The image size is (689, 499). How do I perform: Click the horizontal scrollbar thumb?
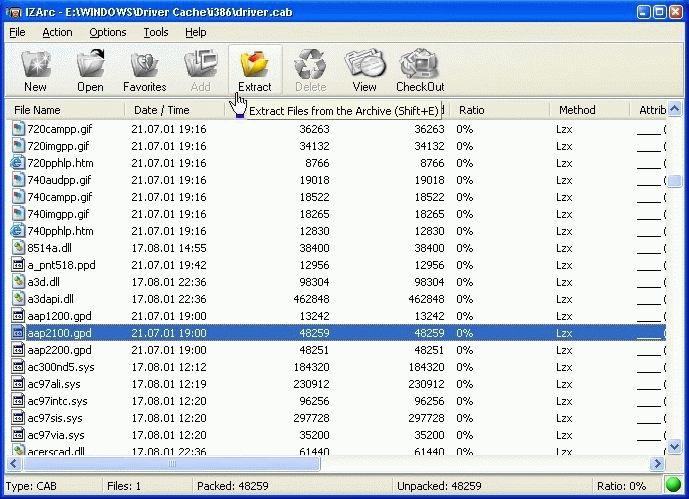coord(171,463)
